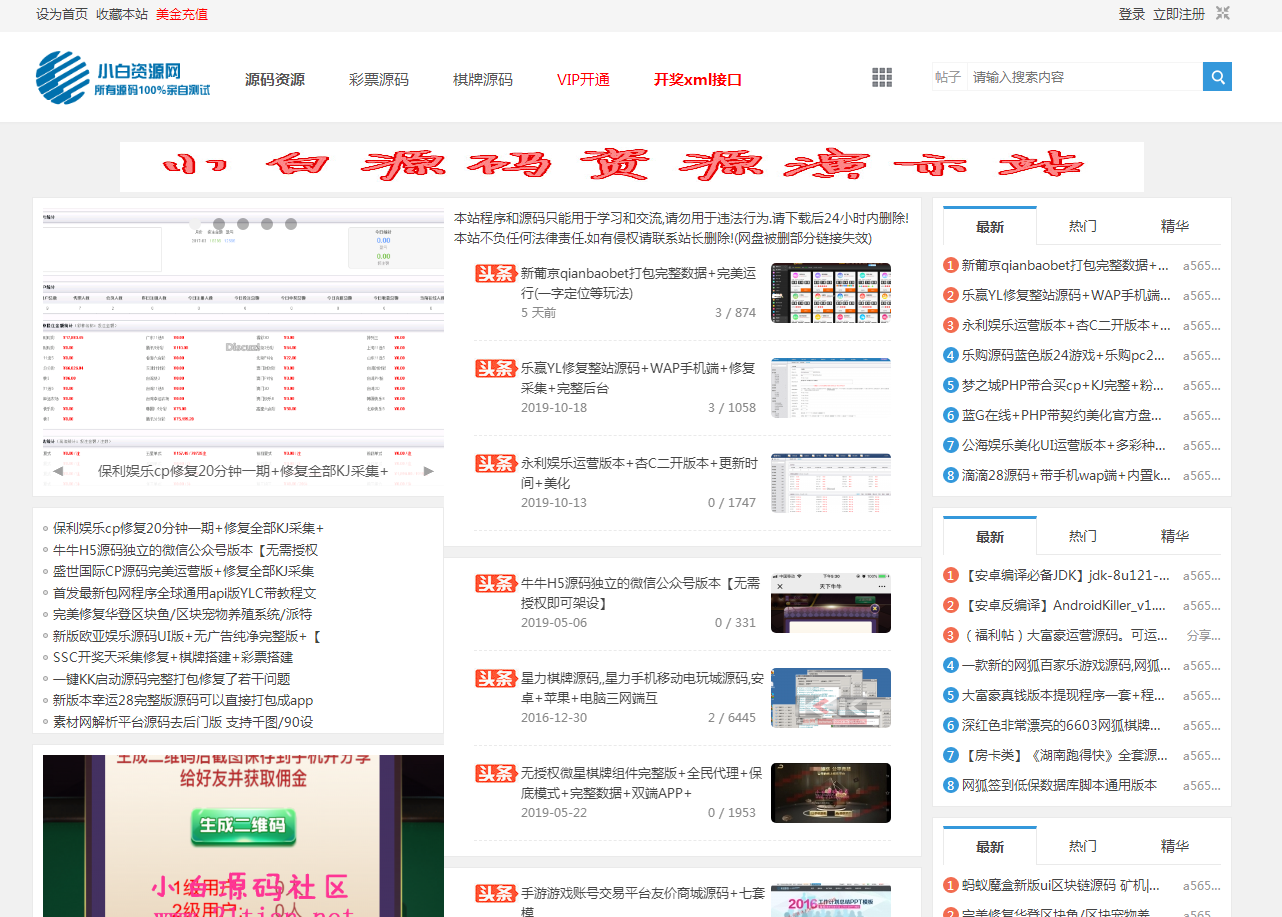Open thumbnail of 乐赢YL修复整站源码 post
This screenshot has height=917, width=1282.
pyautogui.click(x=830, y=388)
